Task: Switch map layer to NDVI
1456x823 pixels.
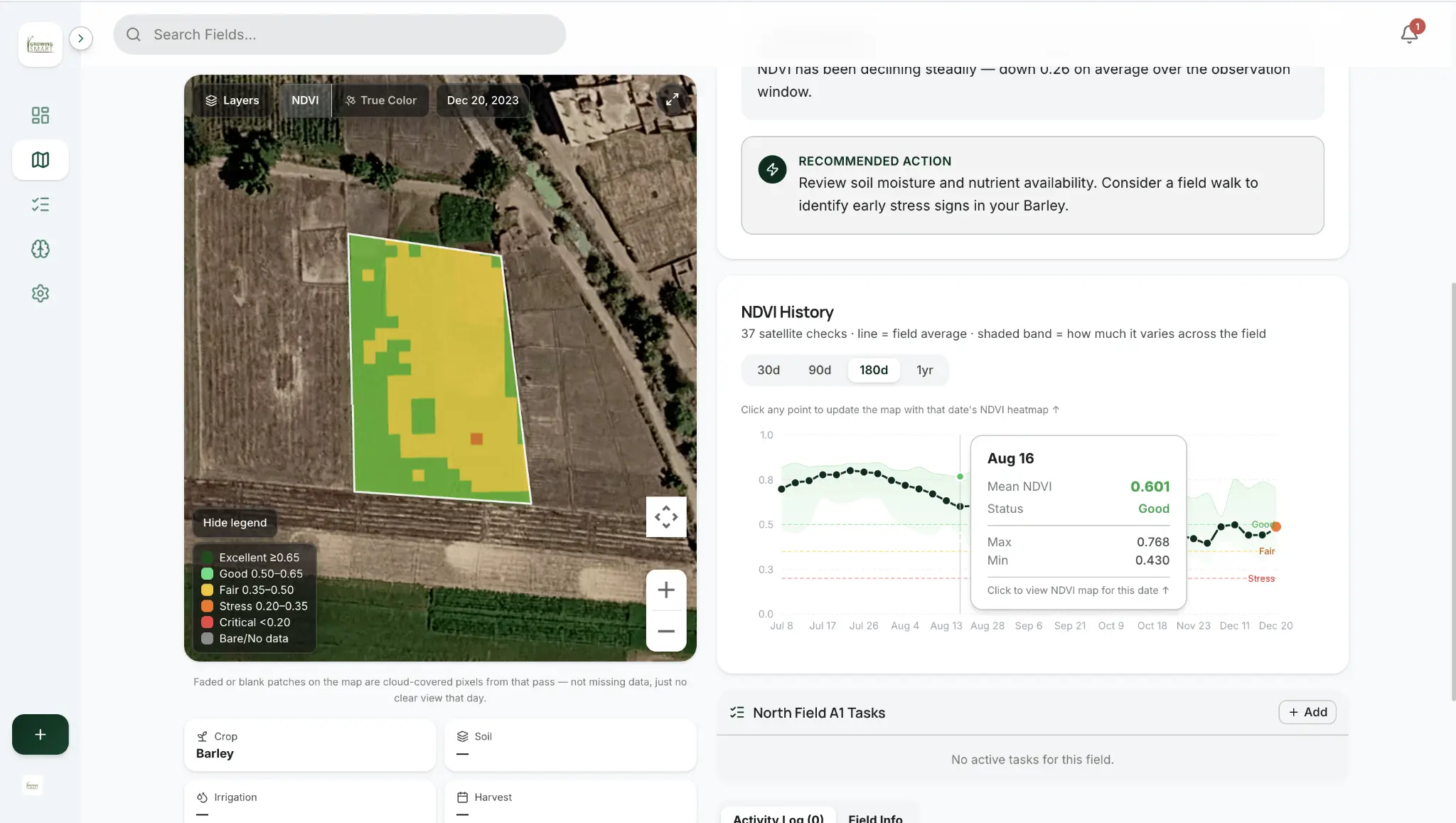Action: point(305,100)
